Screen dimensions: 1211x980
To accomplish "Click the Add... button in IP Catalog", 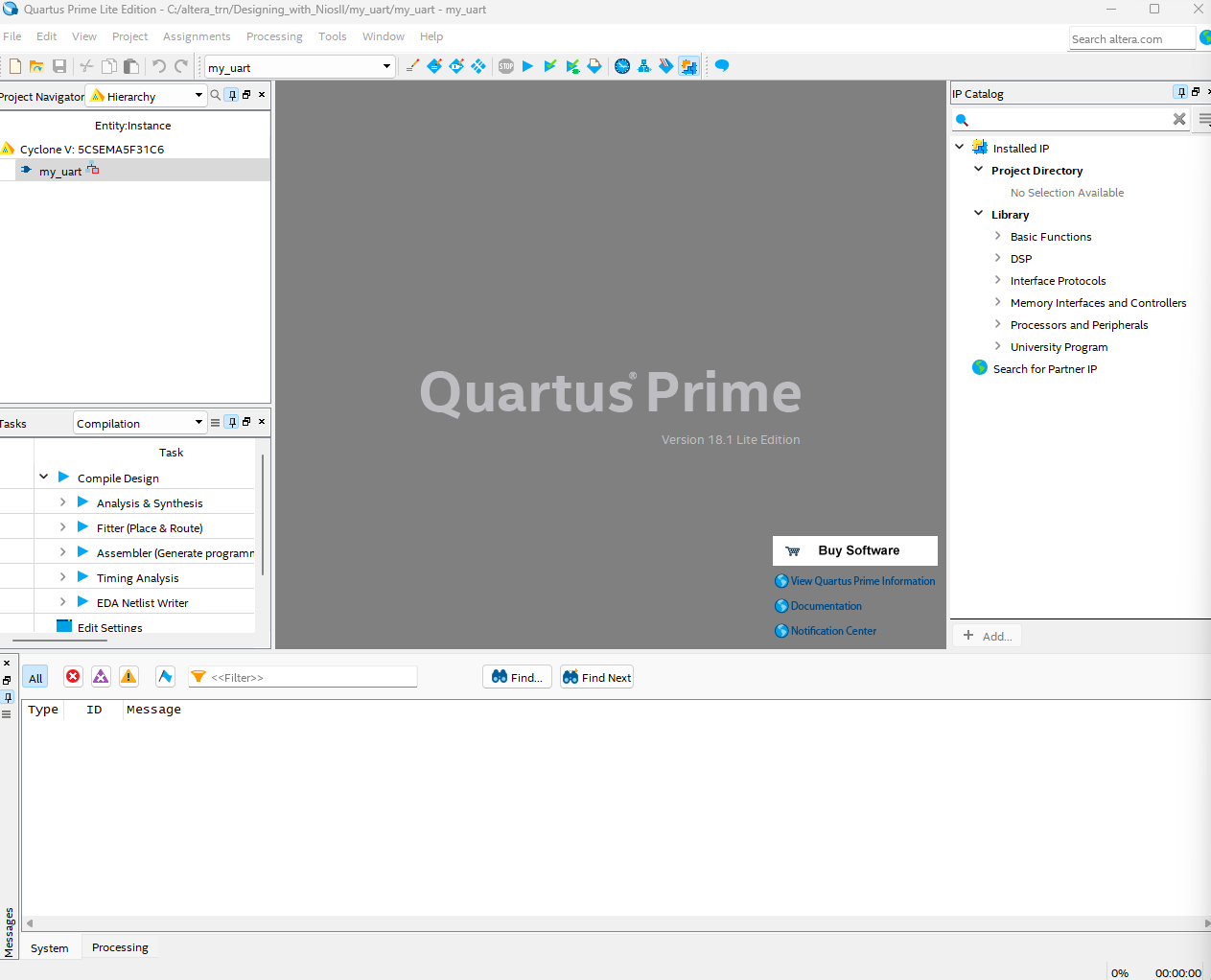I will [987, 636].
